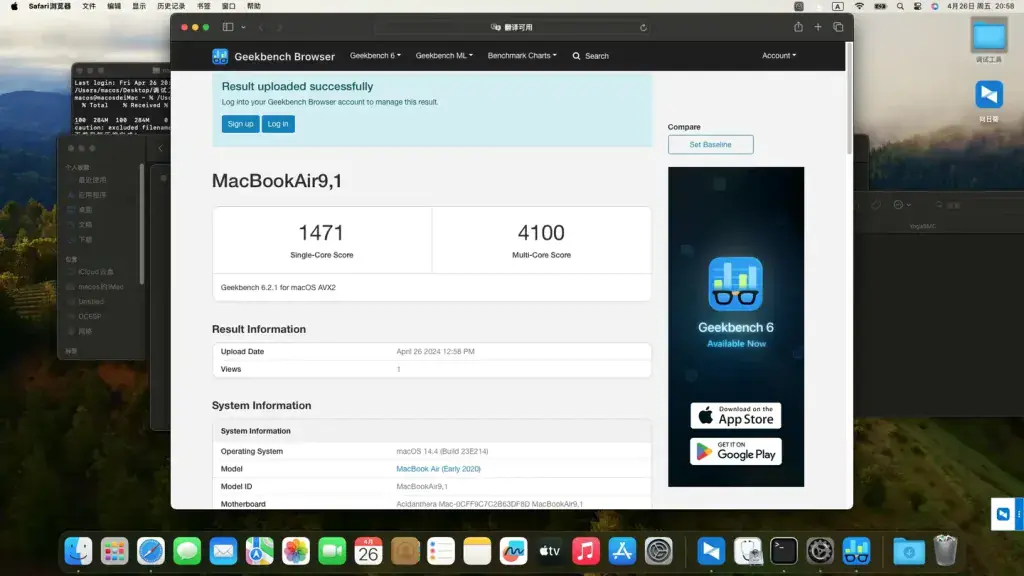Click the Get it on Google Play badge
The width and height of the screenshot is (1024, 576).
pyautogui.click(x=736, y=451)
